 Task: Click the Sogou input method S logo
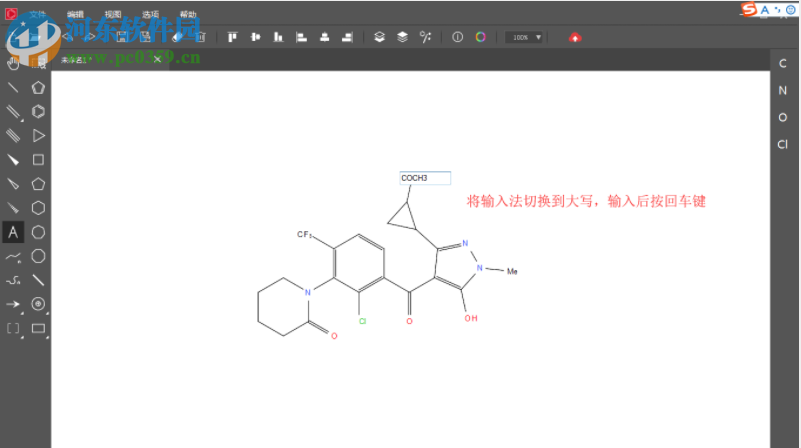click(x=749, y=9)
